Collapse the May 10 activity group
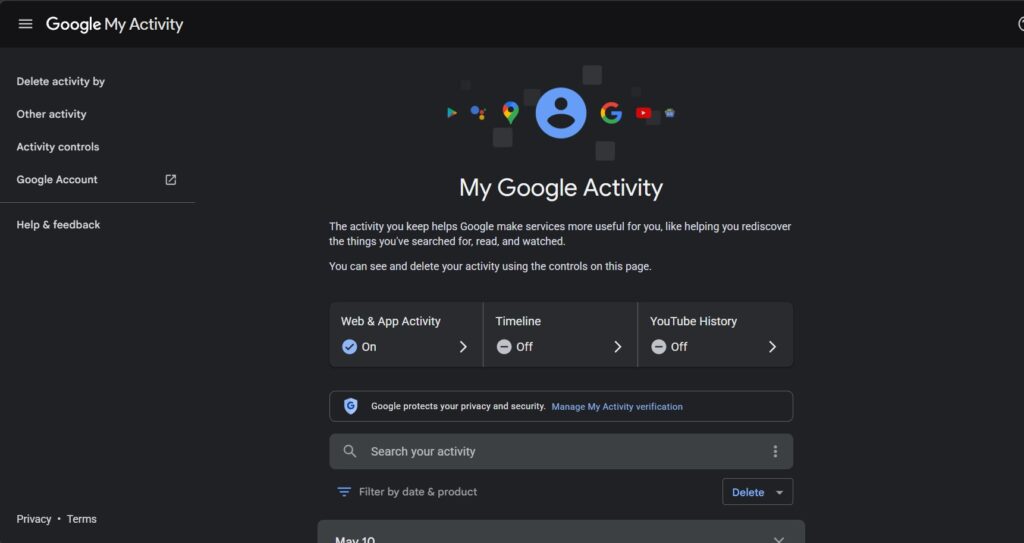Image resolution: width=1024 pixels, height=543 pixels. [x=778, y=540]
